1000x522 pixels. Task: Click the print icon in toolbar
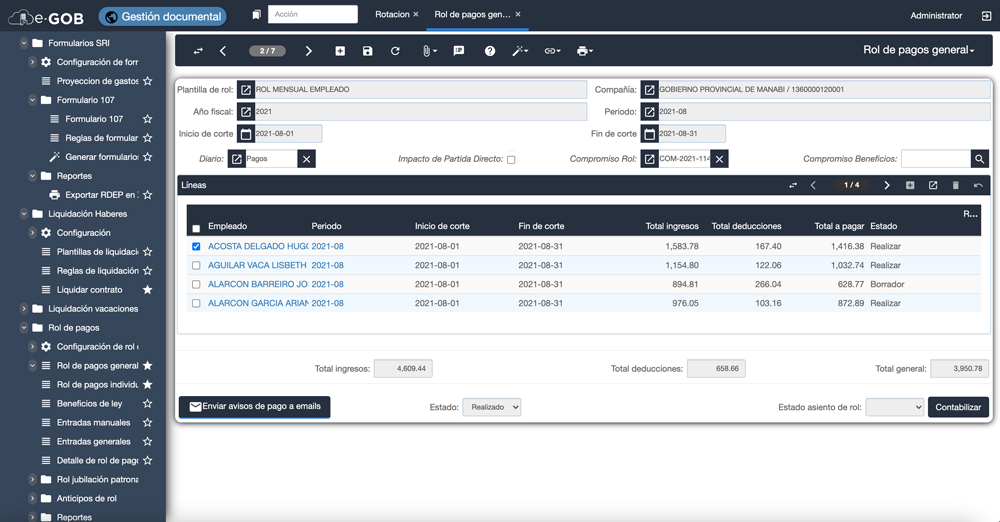(x=584, y=51)
